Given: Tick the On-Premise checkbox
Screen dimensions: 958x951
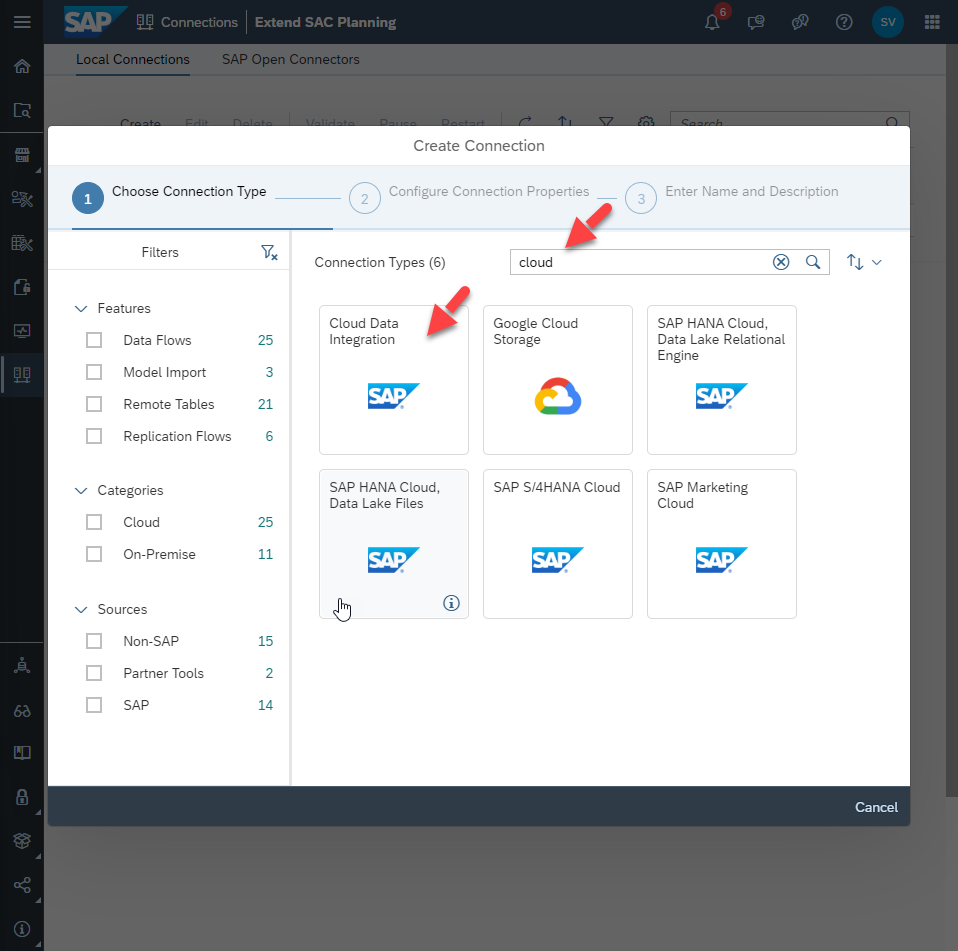Looking at the screenshot, I should click(94, 554).
